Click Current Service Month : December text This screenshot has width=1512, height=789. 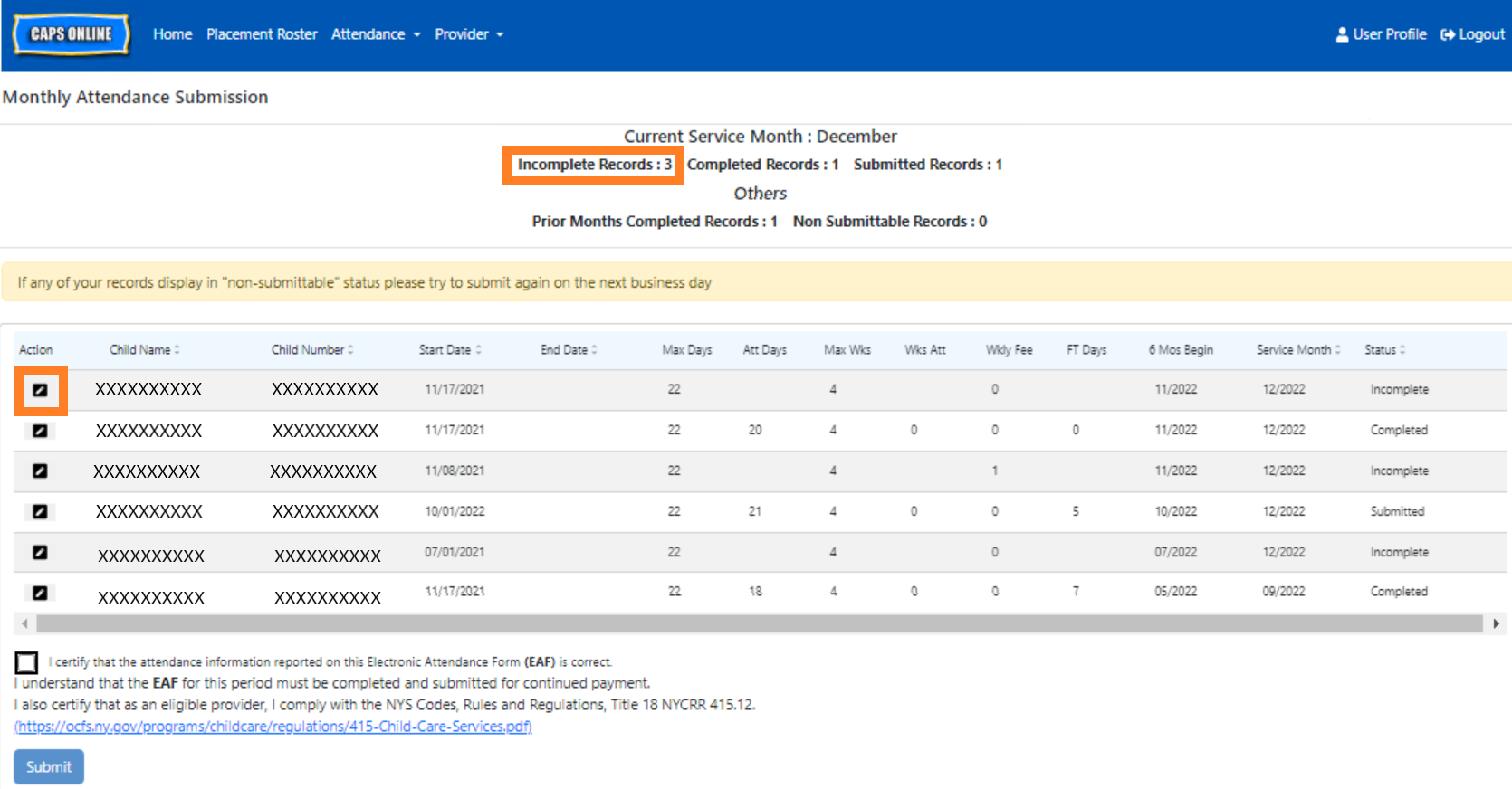761,137
